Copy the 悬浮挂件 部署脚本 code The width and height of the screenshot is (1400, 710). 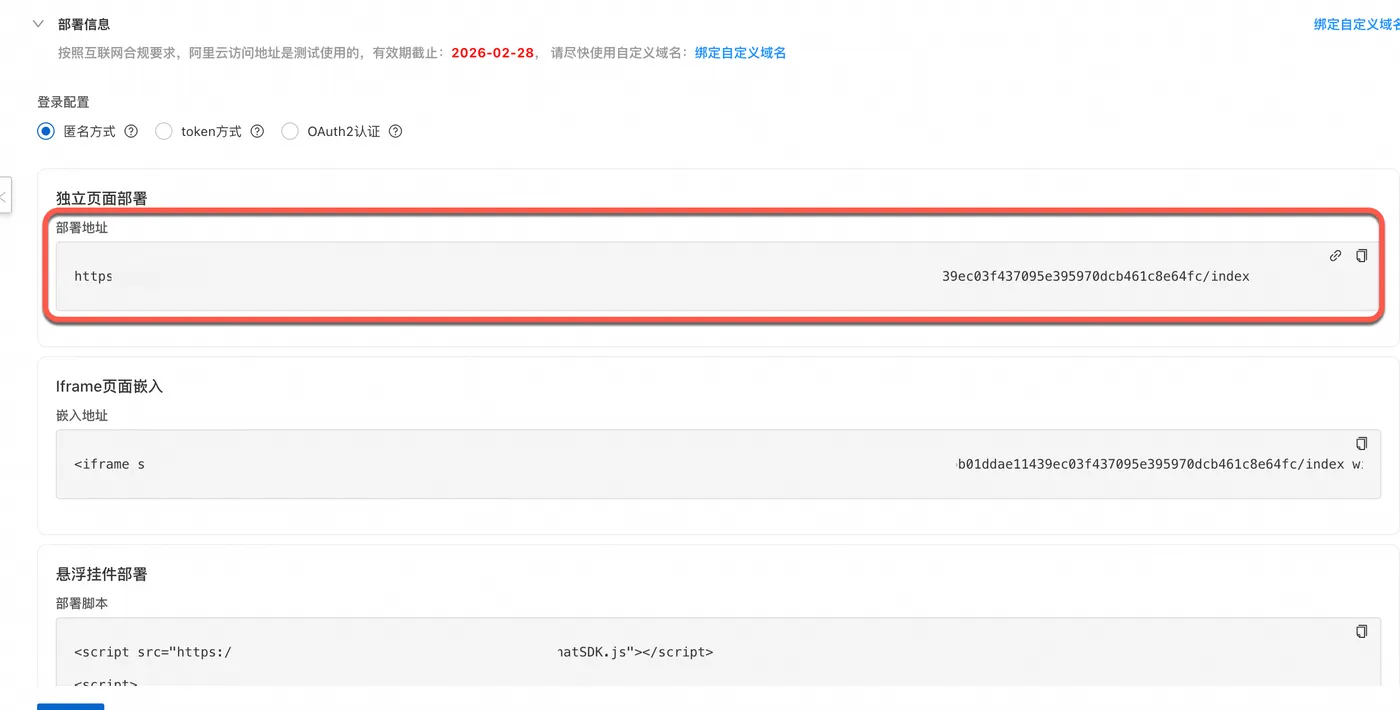click(x=1361, y=631)
